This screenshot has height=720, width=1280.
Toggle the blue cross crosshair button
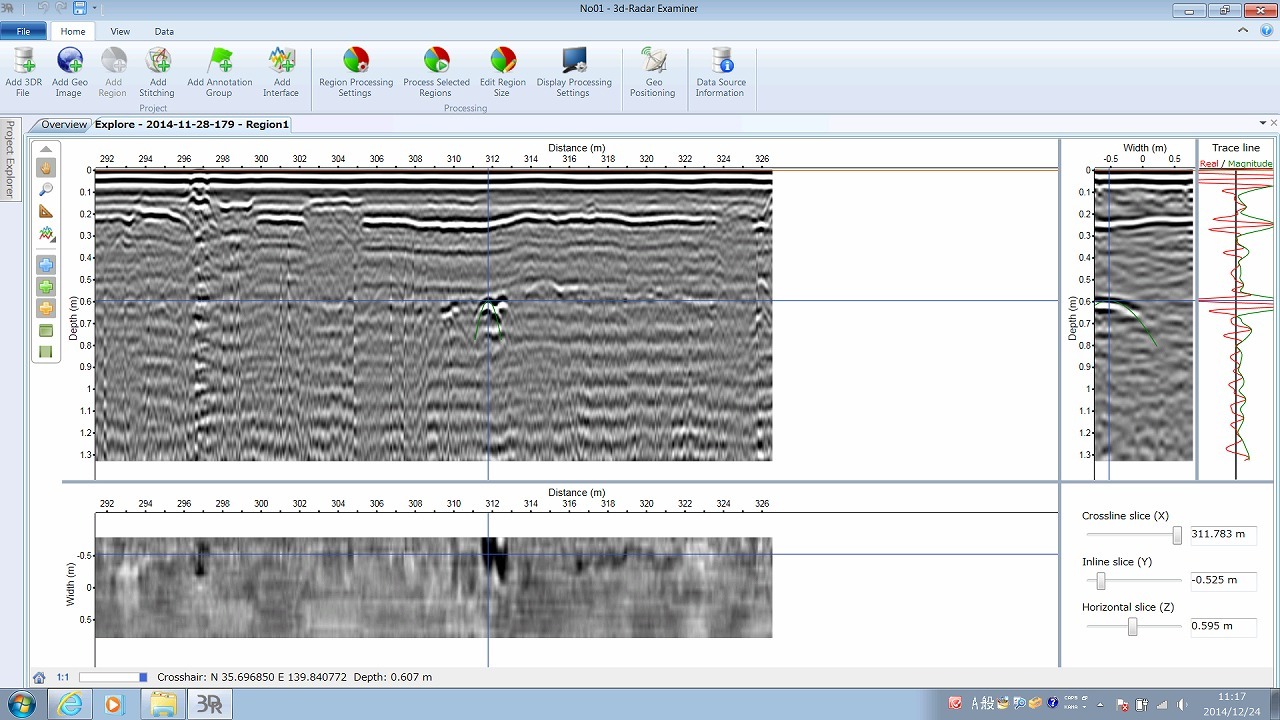tap(46, 265)
